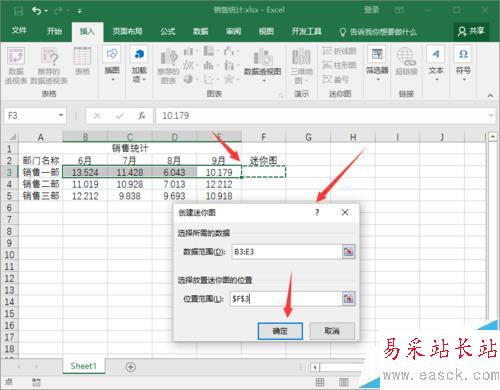
Task: Close the 创建迷你图 dialog
Action: [345, 212]
